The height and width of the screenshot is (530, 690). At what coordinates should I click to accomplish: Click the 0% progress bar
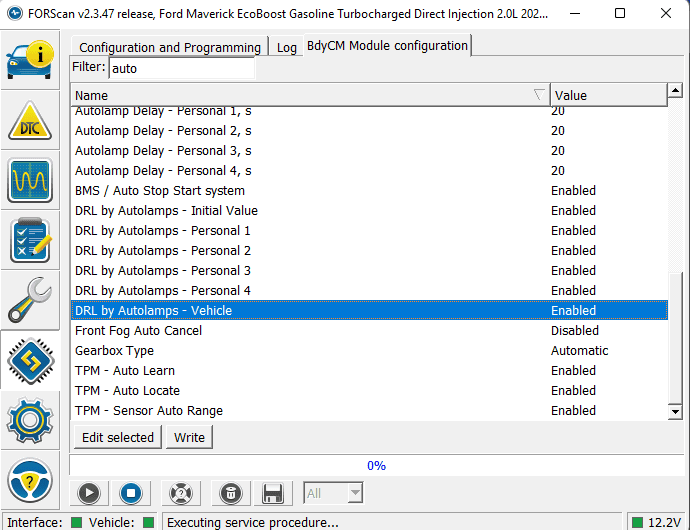pyautogui.click(x=377, y=465)
